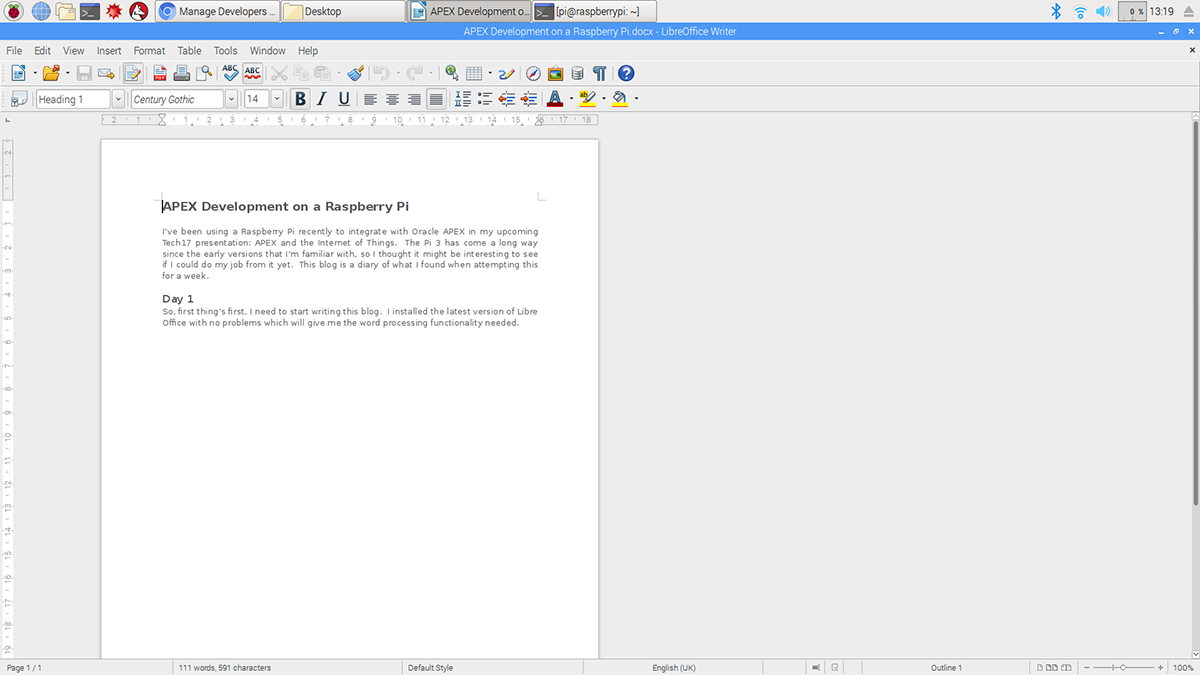Open the Print Preview magnifier icon
The height and width of the screenshot is (675, 1200).
click(x=204, y=73)
